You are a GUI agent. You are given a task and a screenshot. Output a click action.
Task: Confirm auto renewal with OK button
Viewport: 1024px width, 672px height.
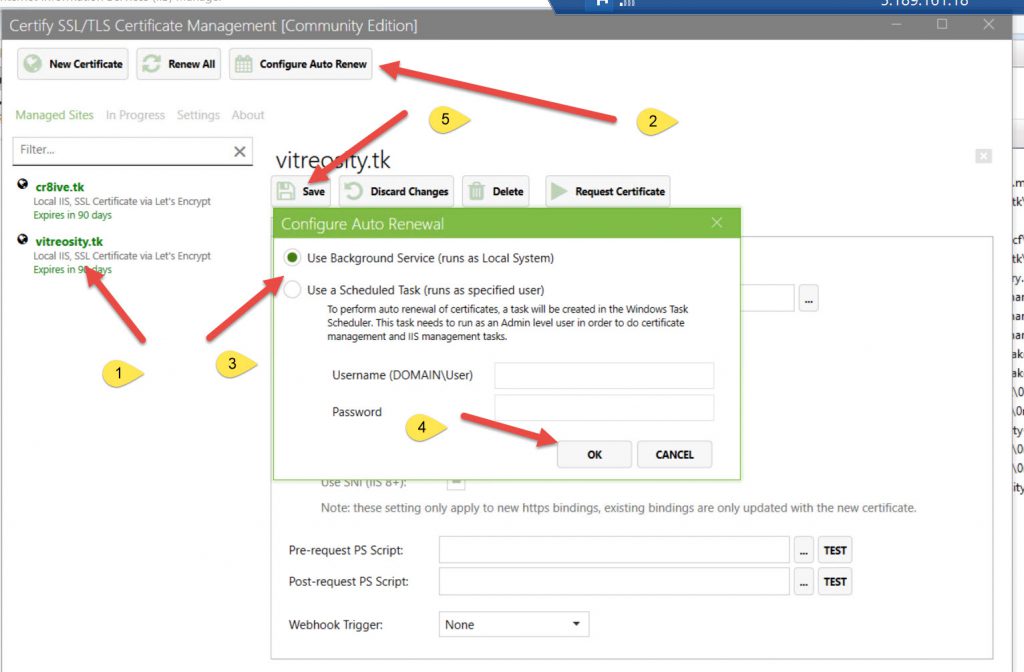pos(594,454)
